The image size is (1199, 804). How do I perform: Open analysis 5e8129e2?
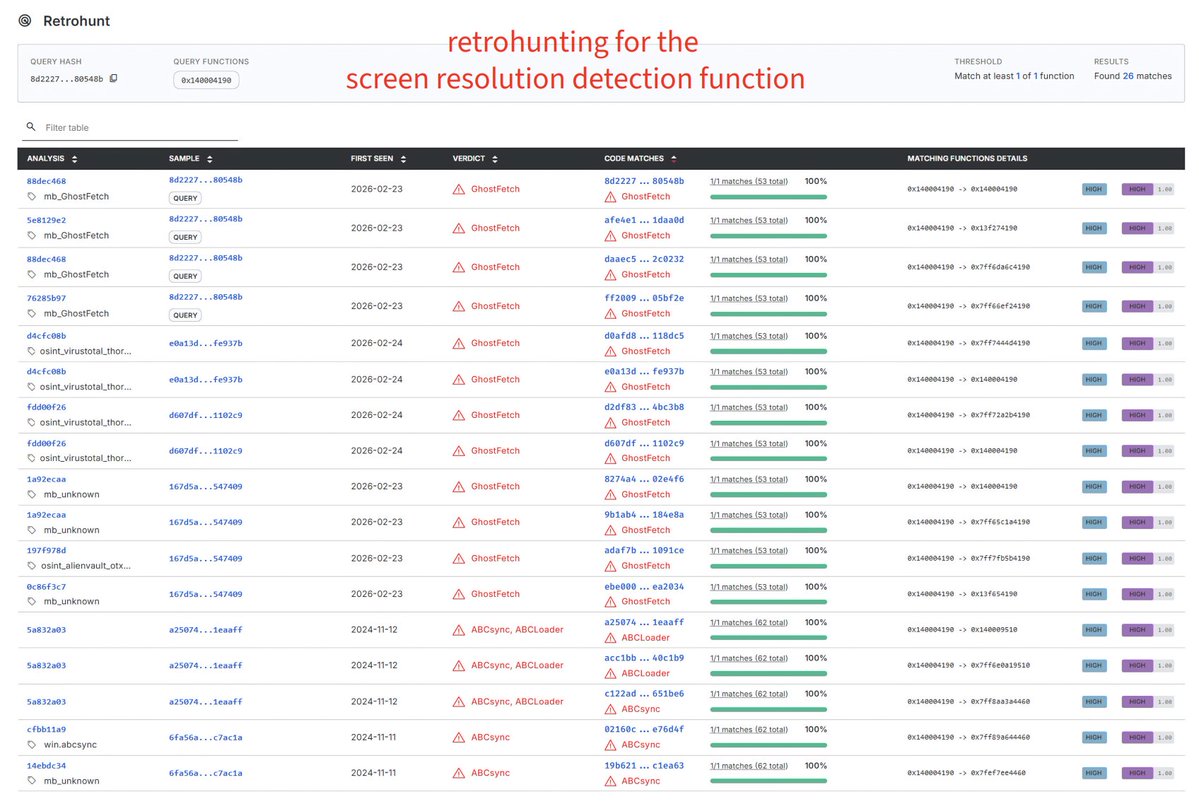point(46,220)
